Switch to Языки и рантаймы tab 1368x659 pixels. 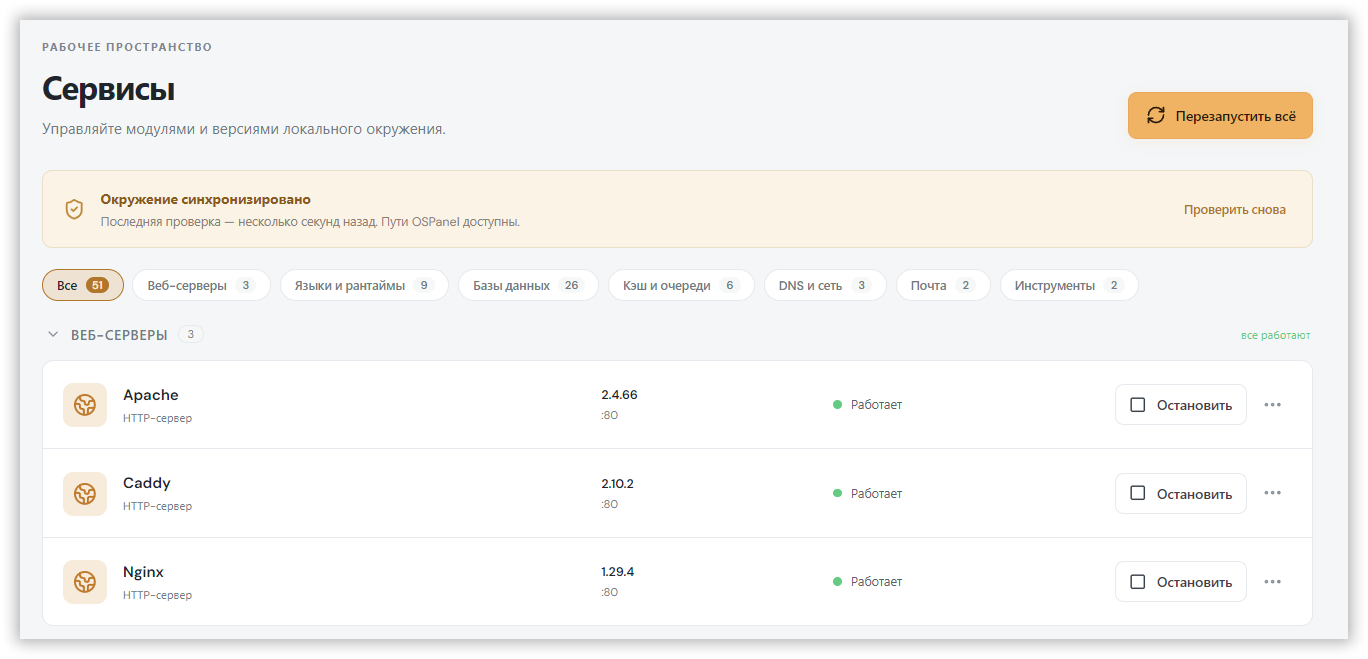click(364, 285)
